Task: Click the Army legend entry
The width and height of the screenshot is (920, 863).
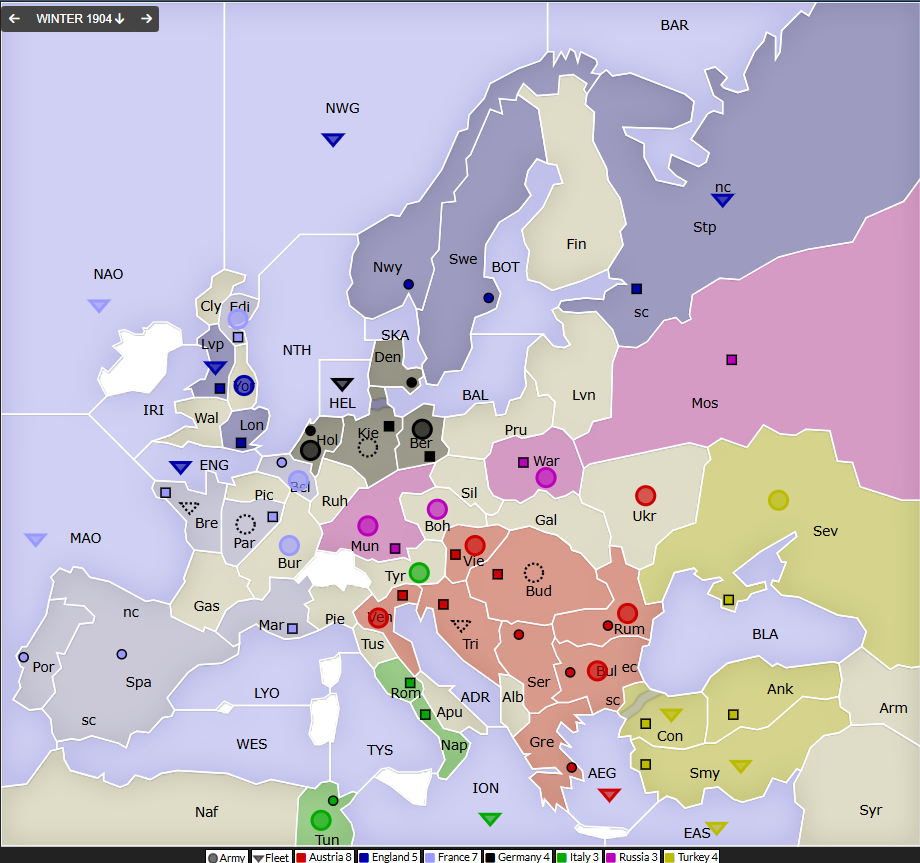Action: pyautogui.click(x=226, y=857)
